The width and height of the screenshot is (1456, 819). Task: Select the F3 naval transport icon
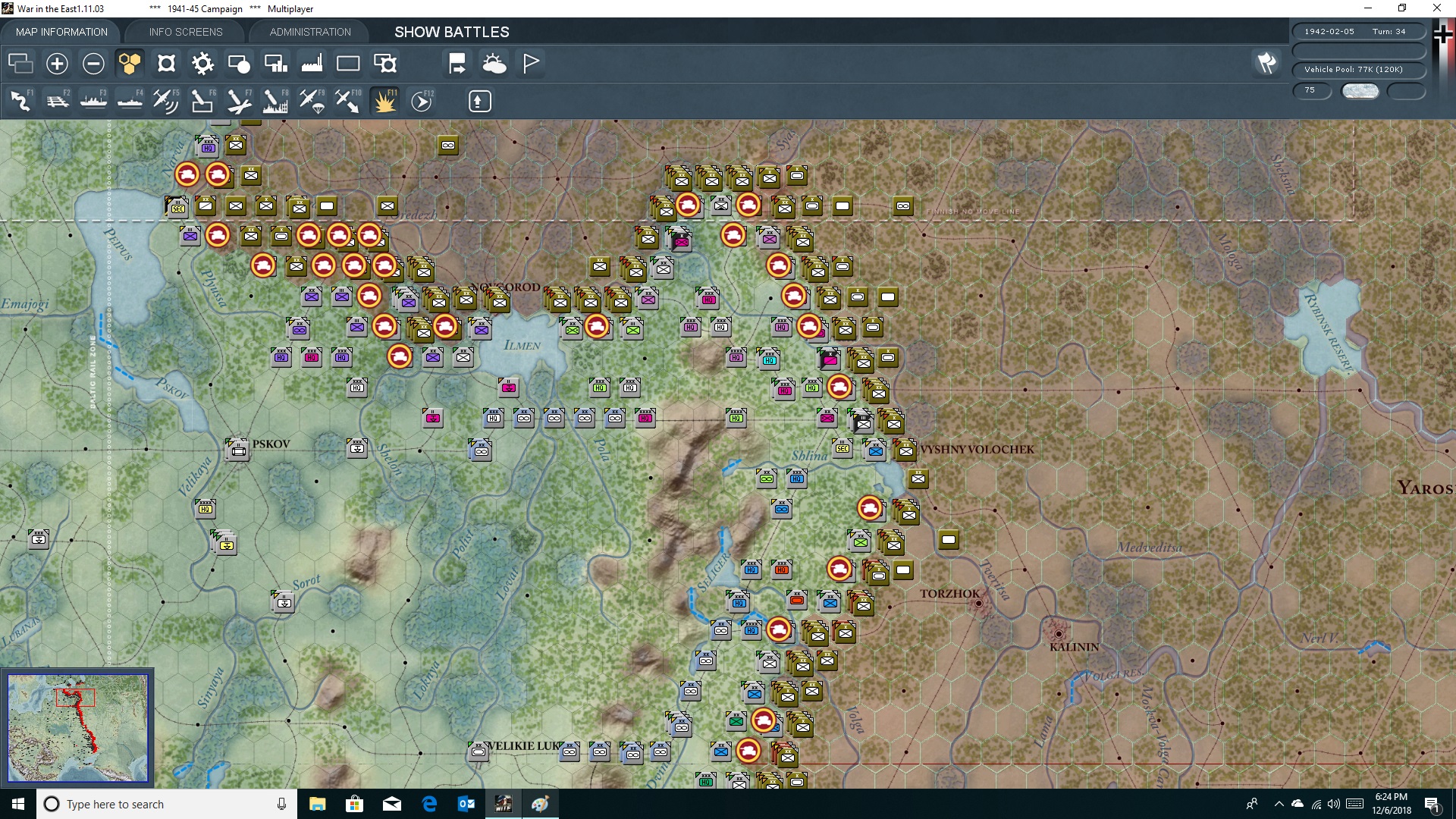[x=93, y=100]
